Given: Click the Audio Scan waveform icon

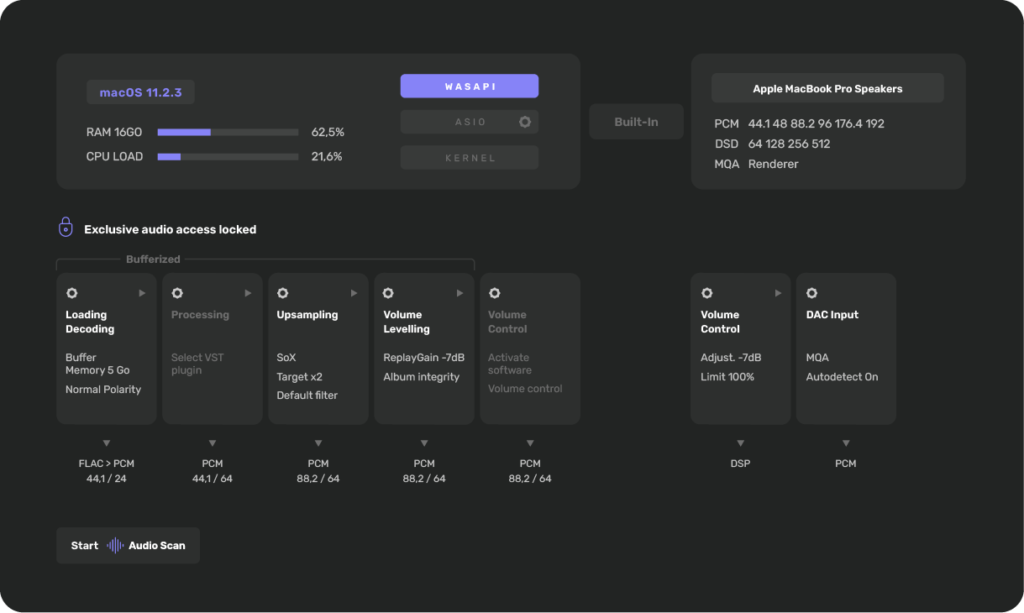Looking at the screenshot, I should pos(115,545).
